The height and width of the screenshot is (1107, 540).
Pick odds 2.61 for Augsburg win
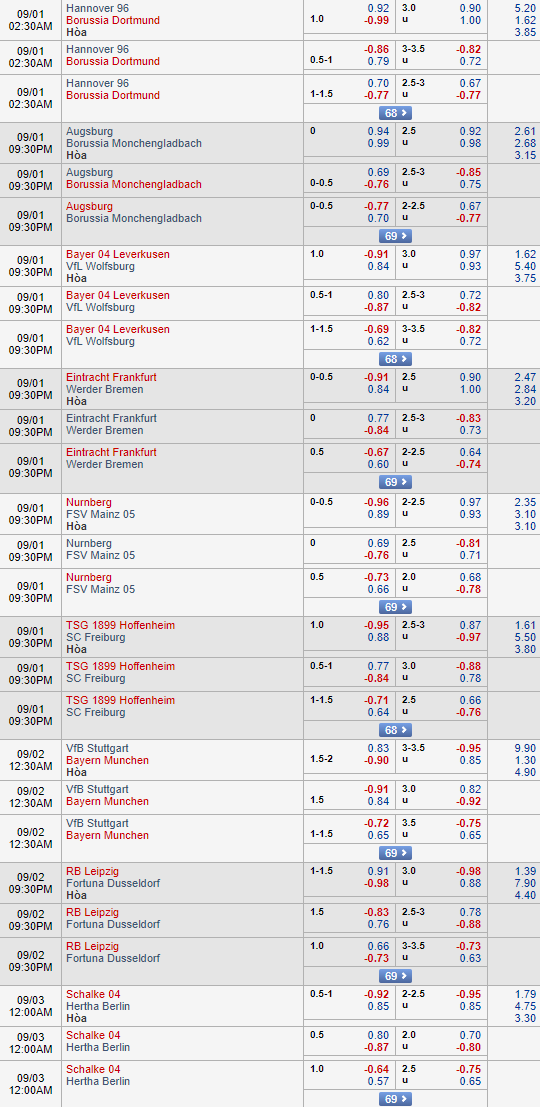526,131
